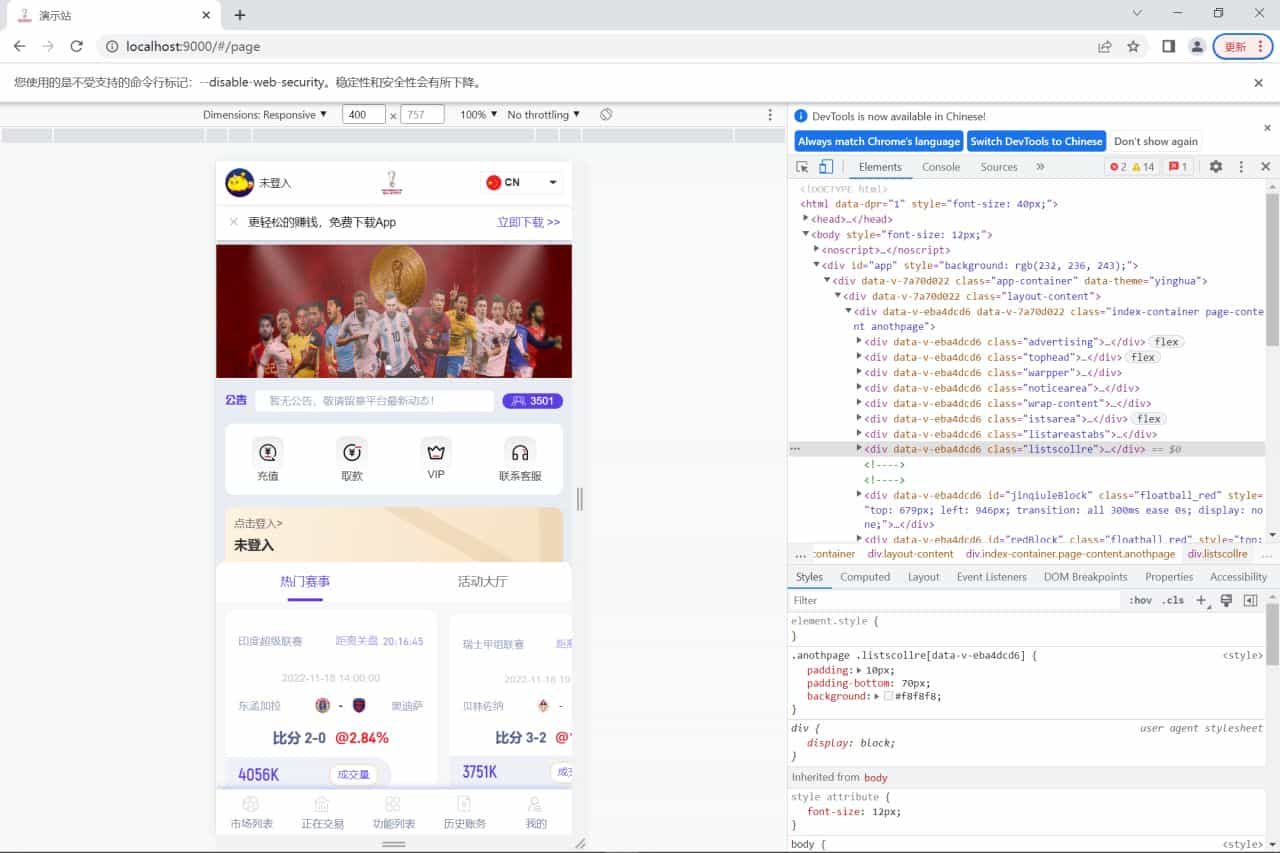This screenshot has width=1280, height=853.
Task: Open the 100% zoom dropdown
Action: (479, 115)
